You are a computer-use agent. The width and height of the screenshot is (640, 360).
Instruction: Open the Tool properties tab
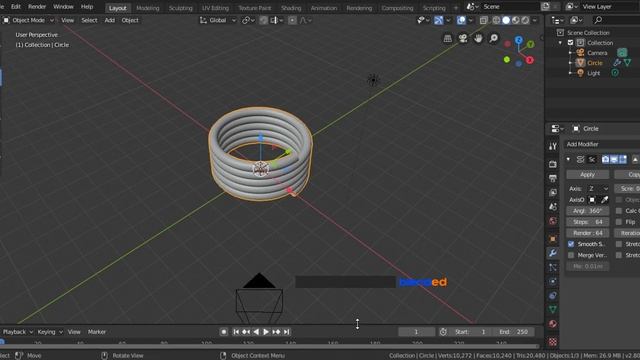pyautogui.click(x=553, y=147)
